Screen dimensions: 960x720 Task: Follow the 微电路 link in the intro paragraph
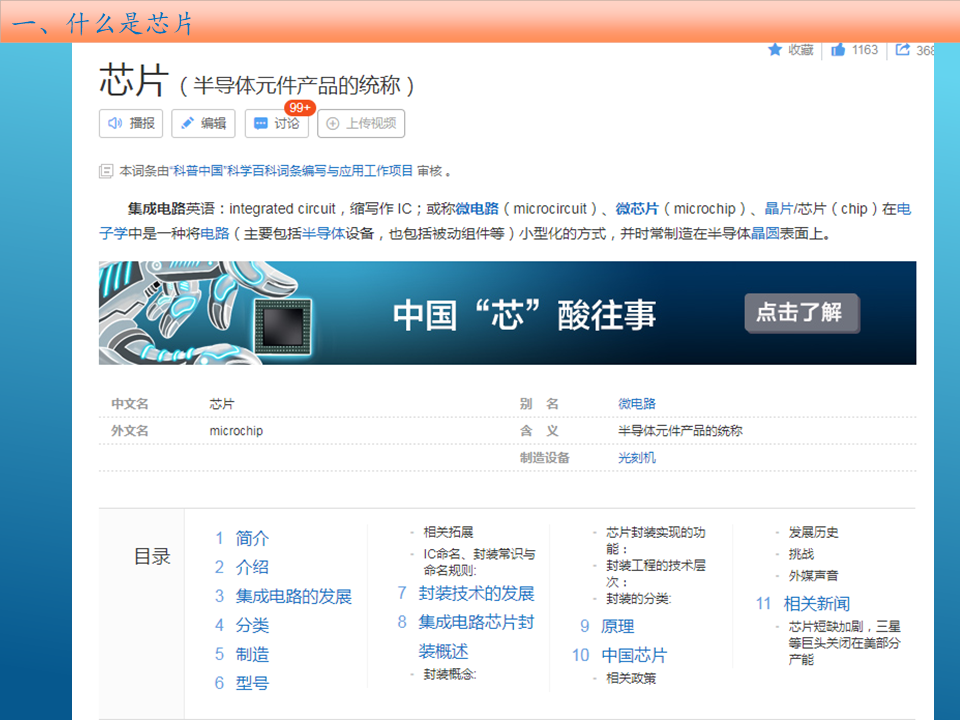point(477,209)
